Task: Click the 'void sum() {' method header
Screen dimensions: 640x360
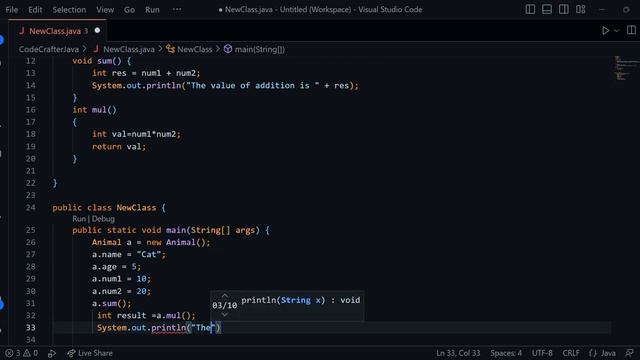Action: pyautogui.click(x=102, y=61)
